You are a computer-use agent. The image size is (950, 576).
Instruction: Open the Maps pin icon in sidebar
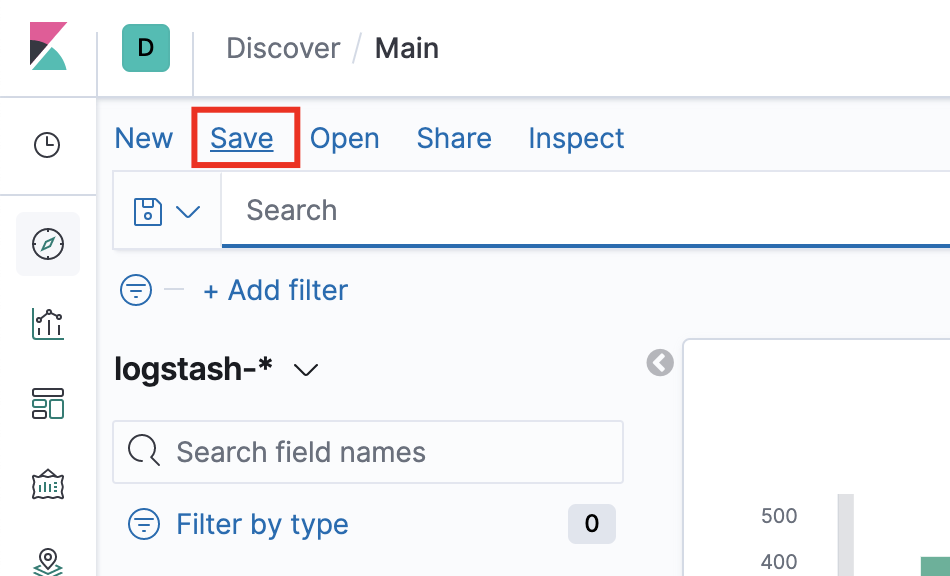point(48,560)
